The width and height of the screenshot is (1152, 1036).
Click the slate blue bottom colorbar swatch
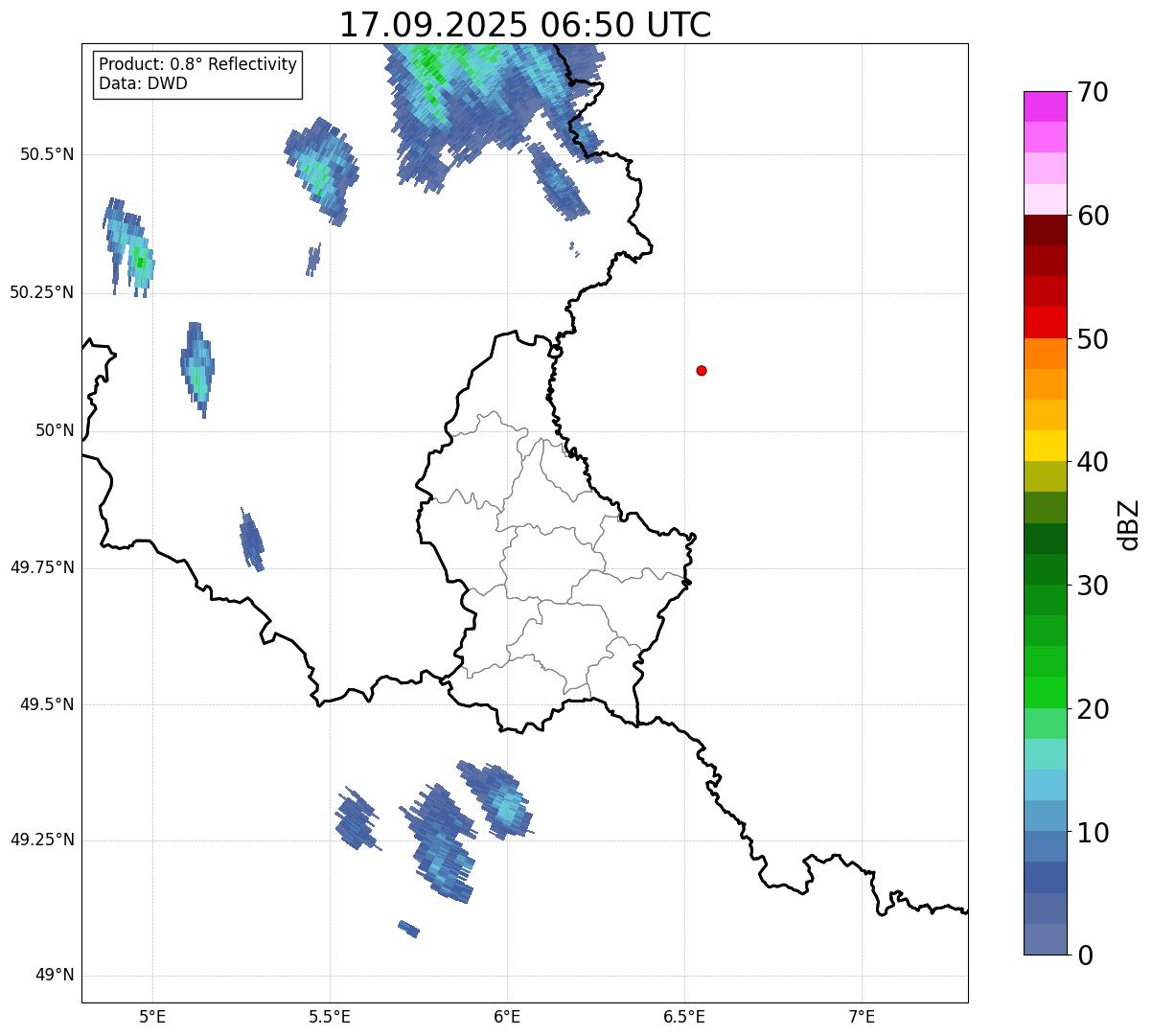tap(1046, 939)
